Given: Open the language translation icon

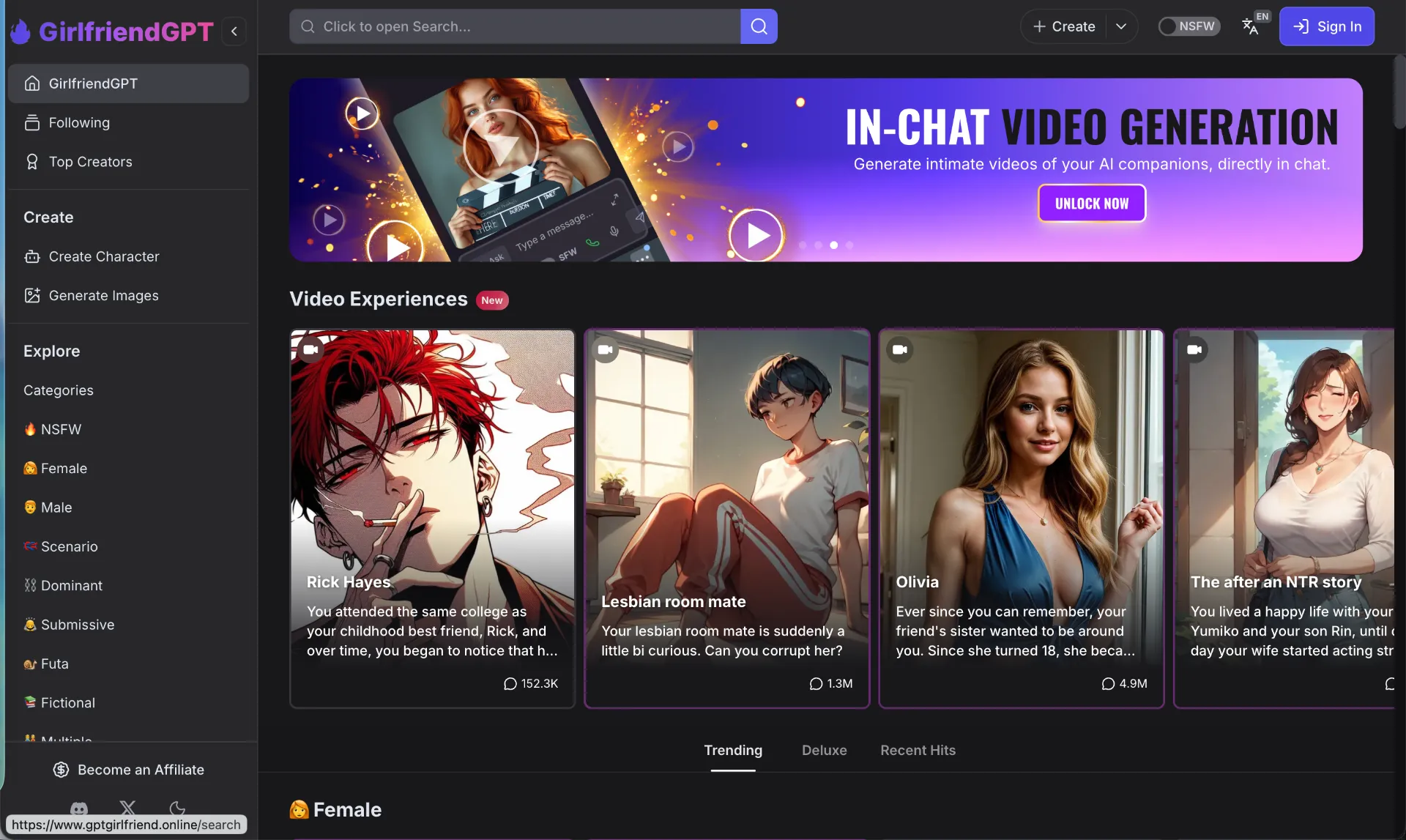Looking at the screenshot, I should (x=1251, y=26).
